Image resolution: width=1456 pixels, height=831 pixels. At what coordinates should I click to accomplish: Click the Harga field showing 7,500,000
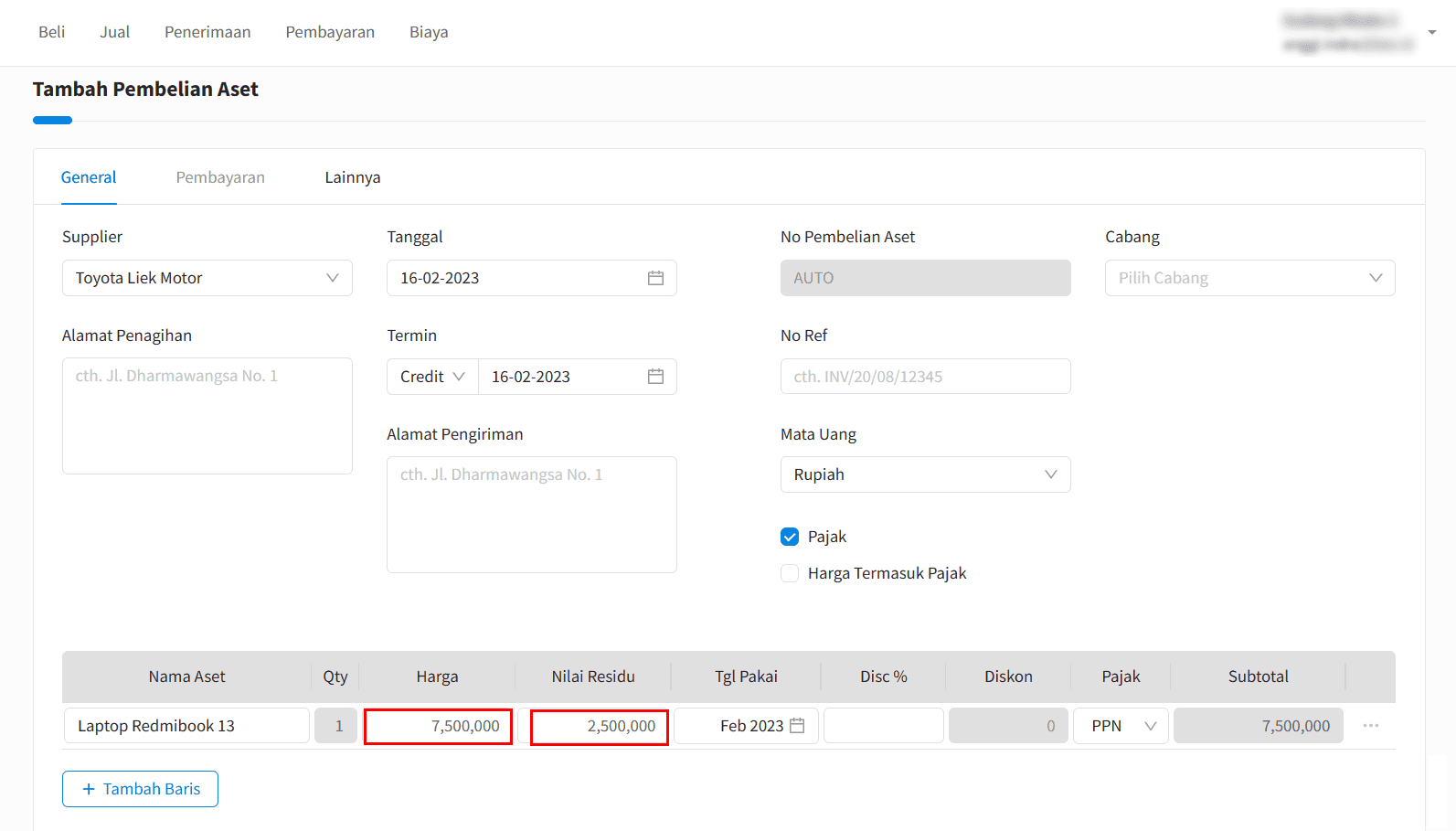pyautogui.click(x=438, y=727)
